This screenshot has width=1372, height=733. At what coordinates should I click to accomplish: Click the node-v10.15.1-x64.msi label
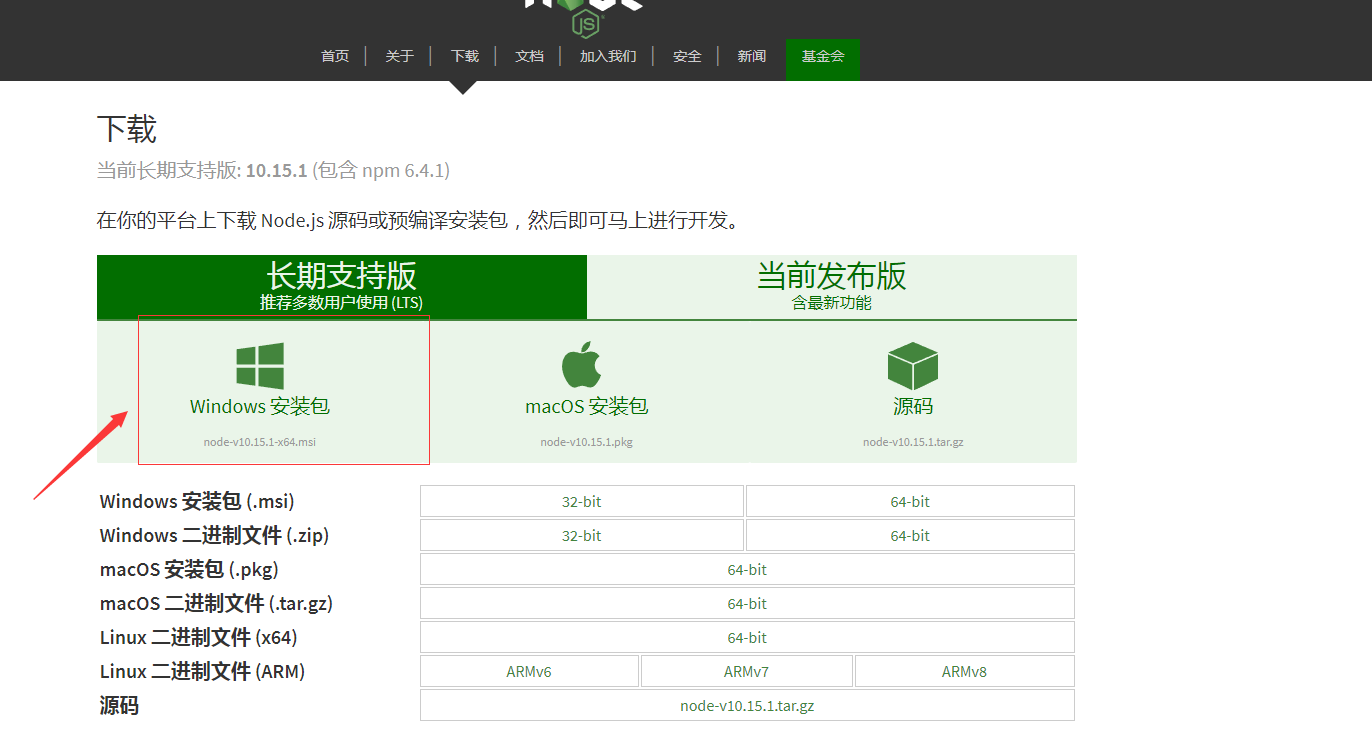tap(259, 441)
